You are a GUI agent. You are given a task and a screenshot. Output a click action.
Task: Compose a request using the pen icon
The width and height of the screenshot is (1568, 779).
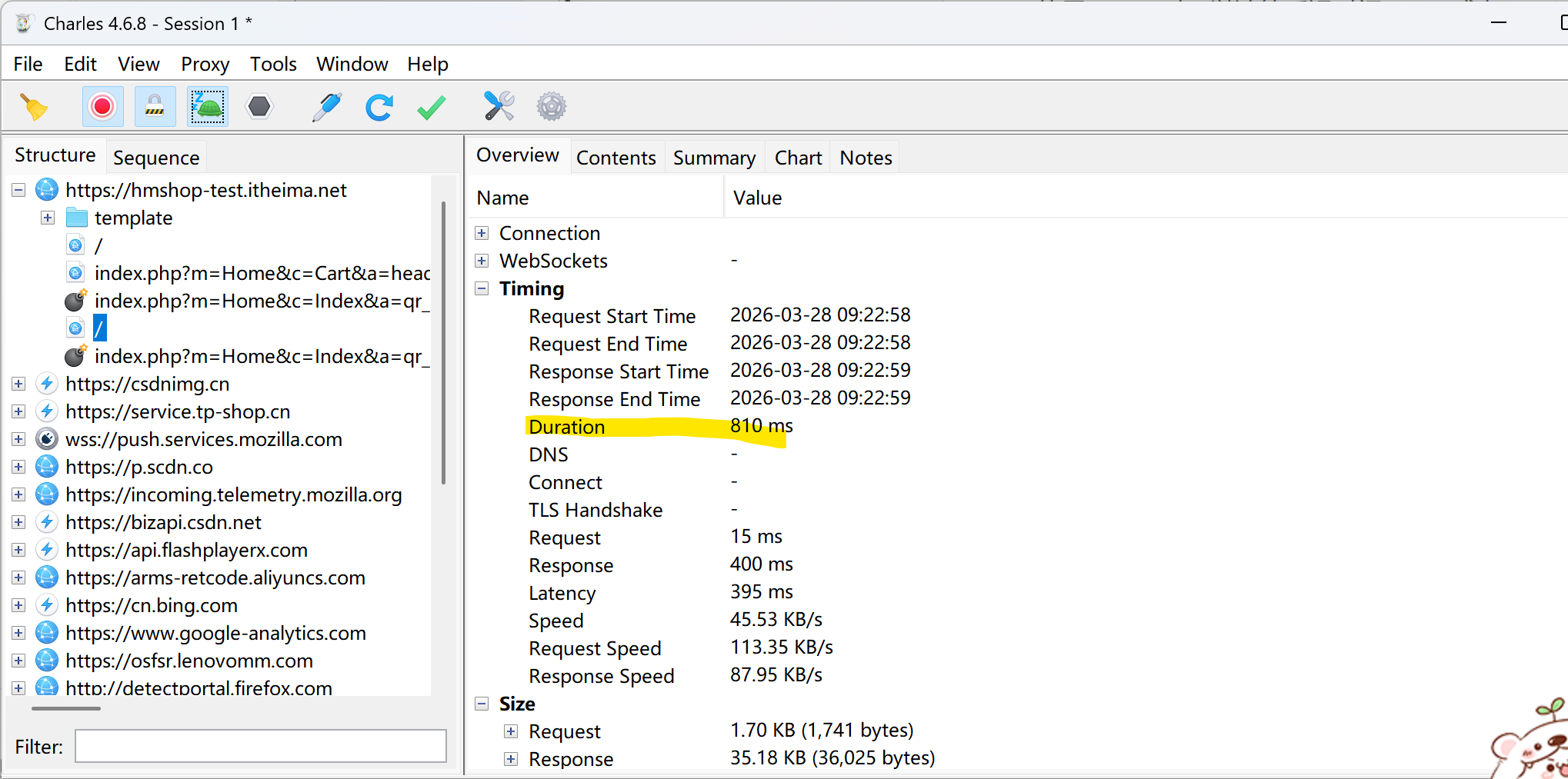(x=327, y=107)
